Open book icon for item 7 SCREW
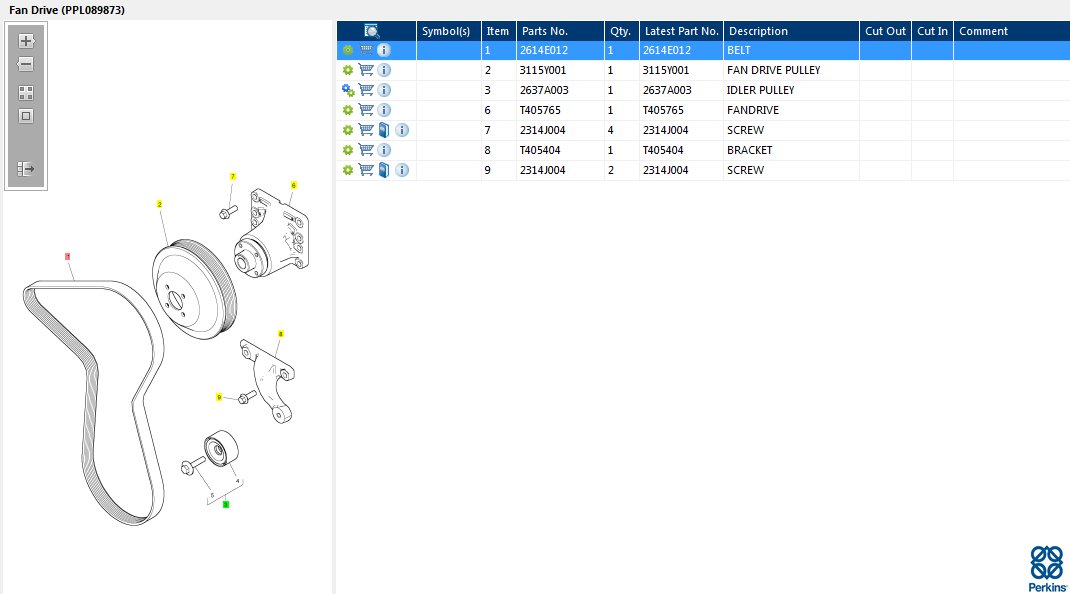This screenshot has height=594, width=1070. click(x=384, y=130)
